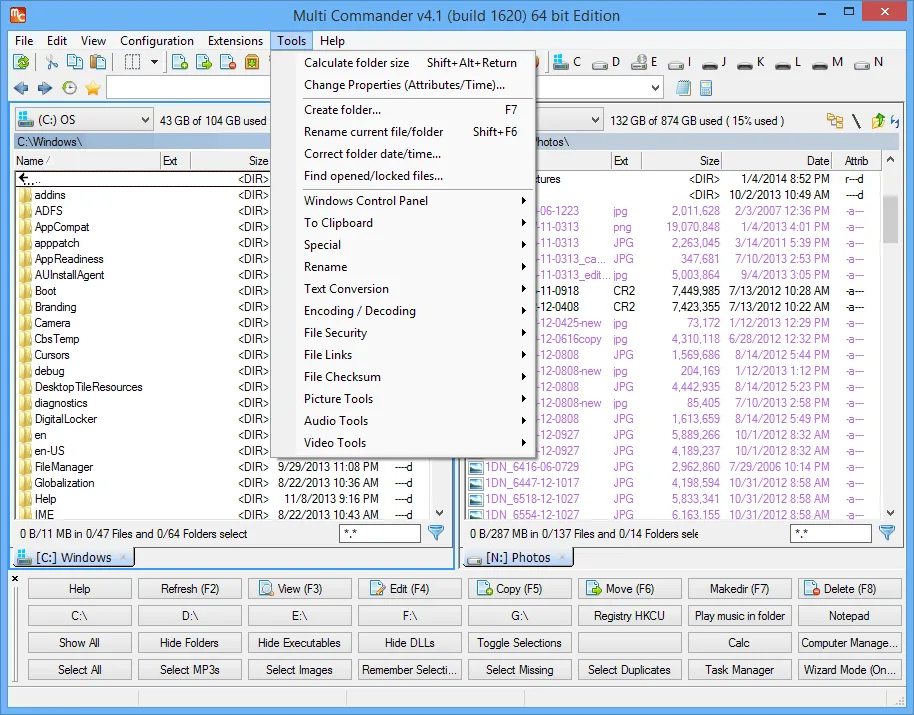Click the Task Manager button
This screenshot has height=715, width=914.
pyautogui.click(x=739, y=670)
